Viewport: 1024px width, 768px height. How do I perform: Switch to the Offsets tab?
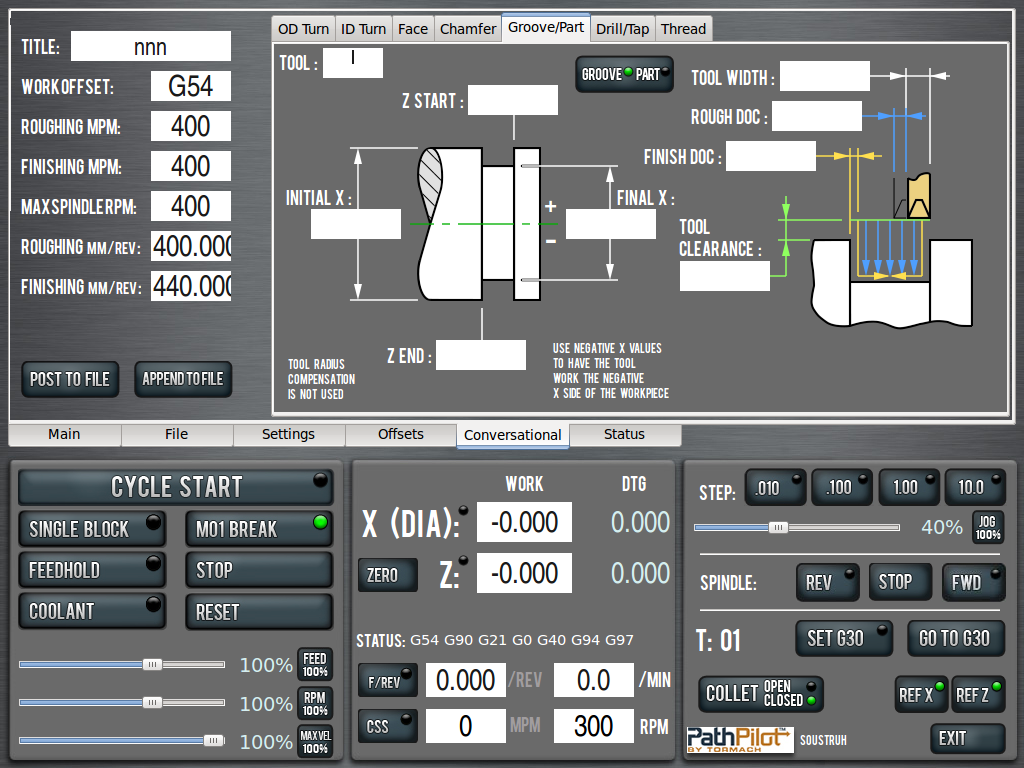click(x=401, y=434)
